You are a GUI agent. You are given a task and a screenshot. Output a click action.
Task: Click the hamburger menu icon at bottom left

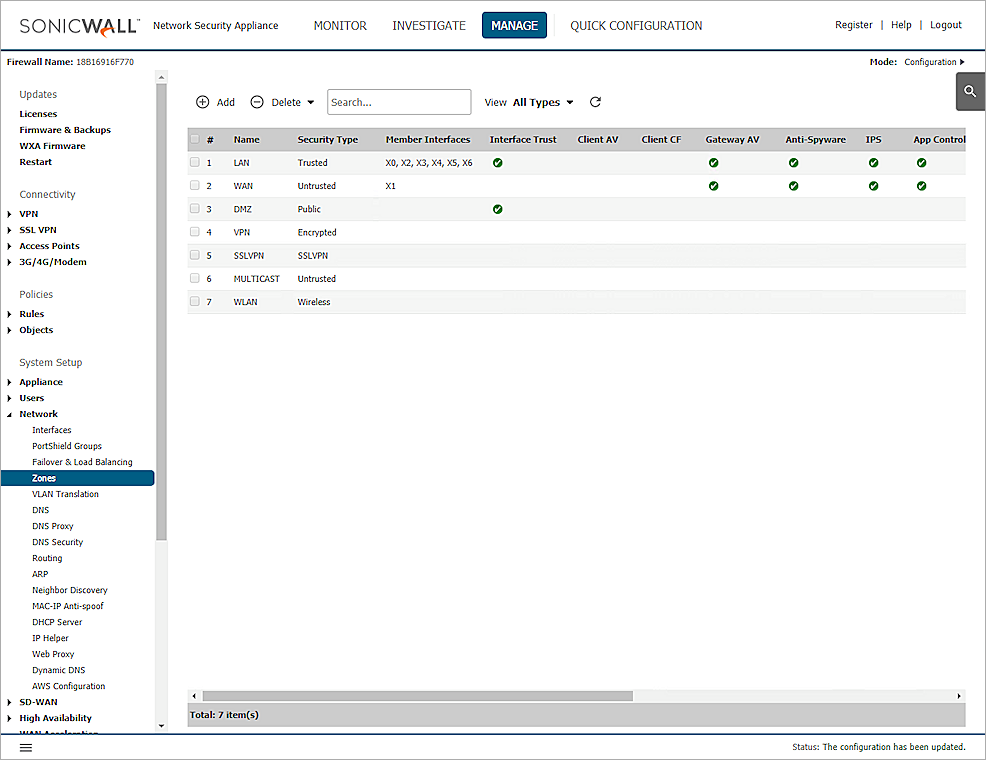pyautogui.click(x=26, y=747)
